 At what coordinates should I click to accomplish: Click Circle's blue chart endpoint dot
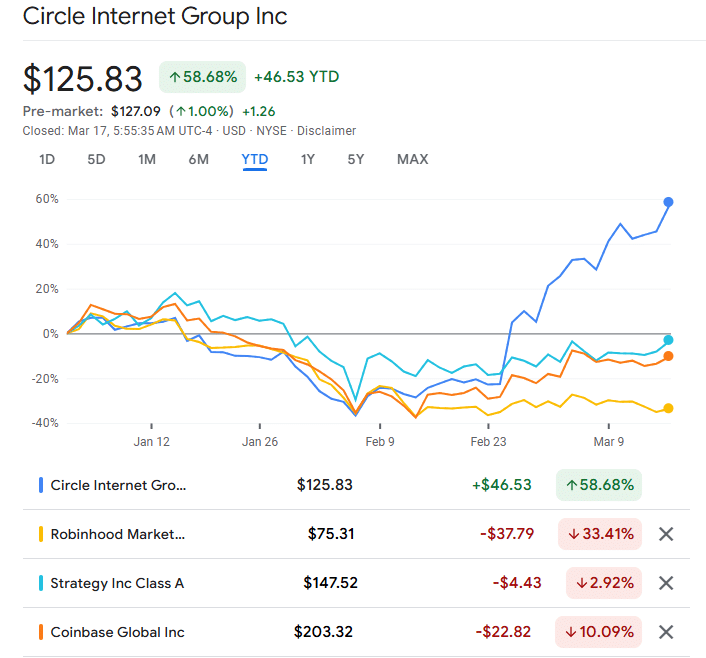click(x=668, y=202)
